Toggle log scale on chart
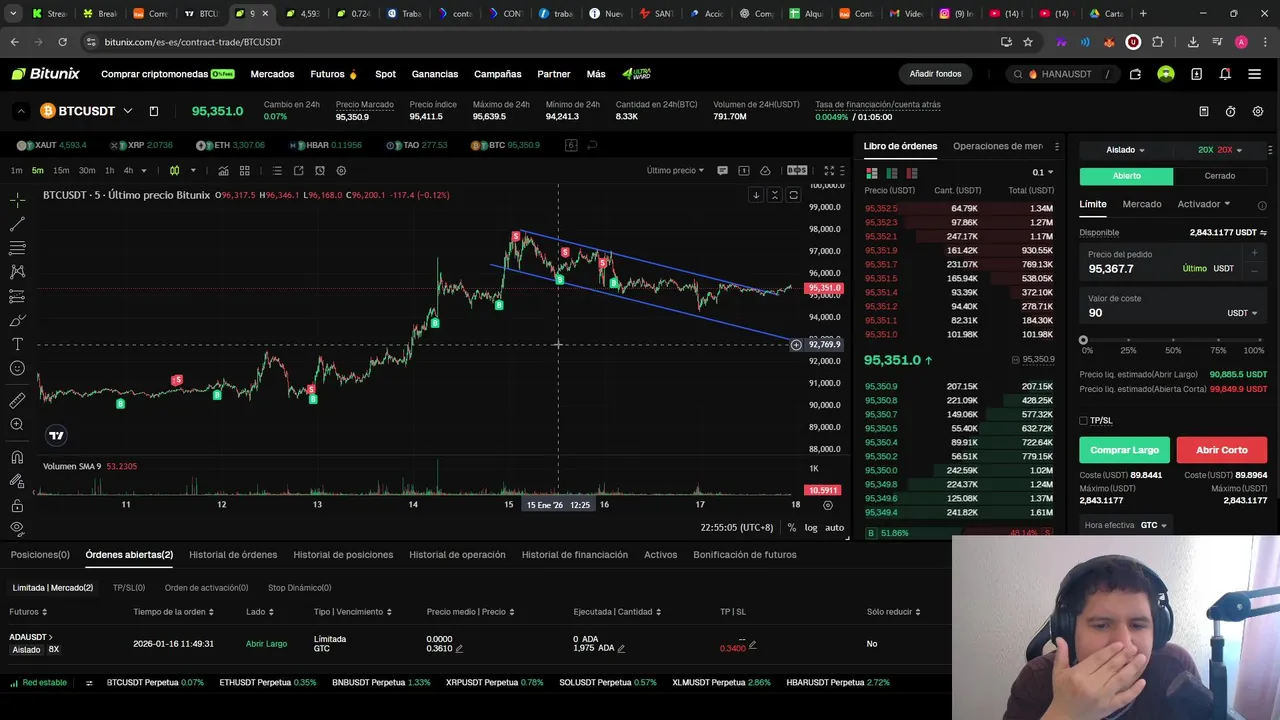The height and width of the screenshot is (720, 1280). (811, 527)
